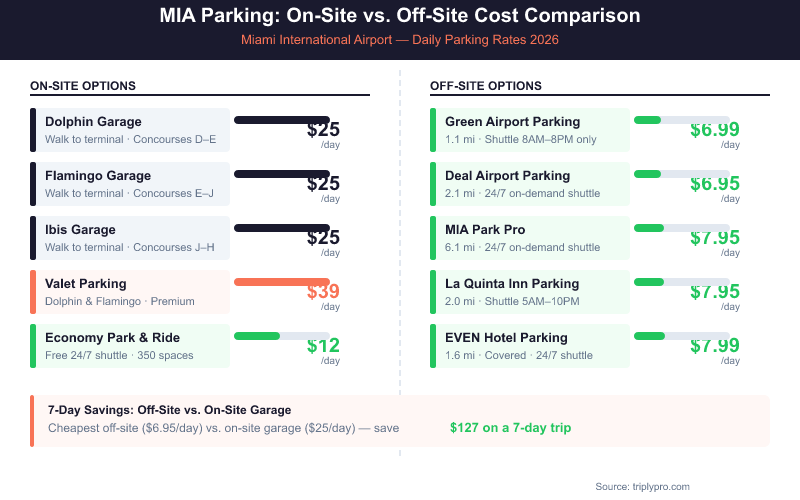Click the $127 on a 7-day trip text
800x500 pixels.
(x=510, y=427)
